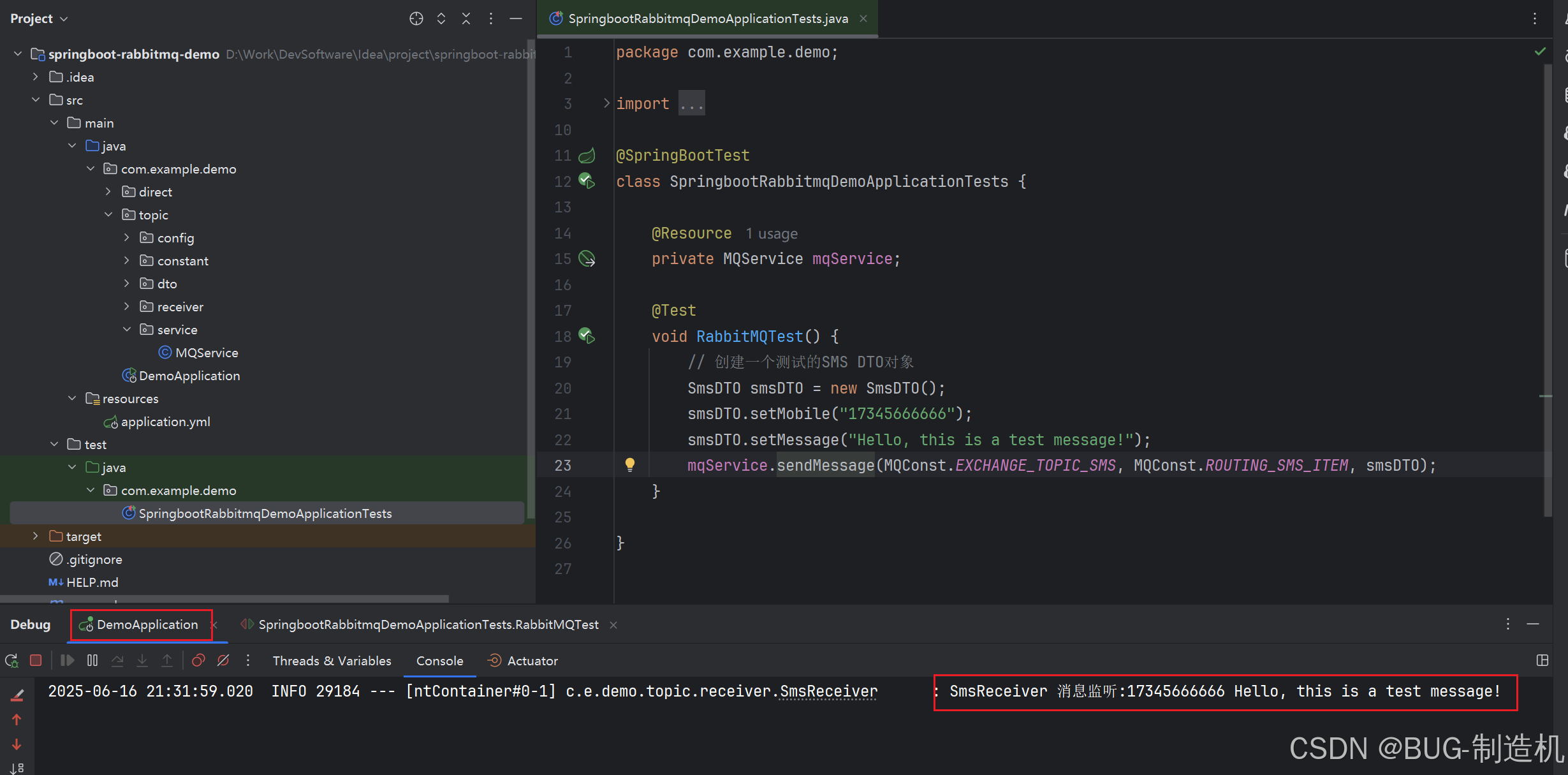This screenshot has height=775, width=1568.
Task: Collapse the src folder
Action: pos(36,100)
